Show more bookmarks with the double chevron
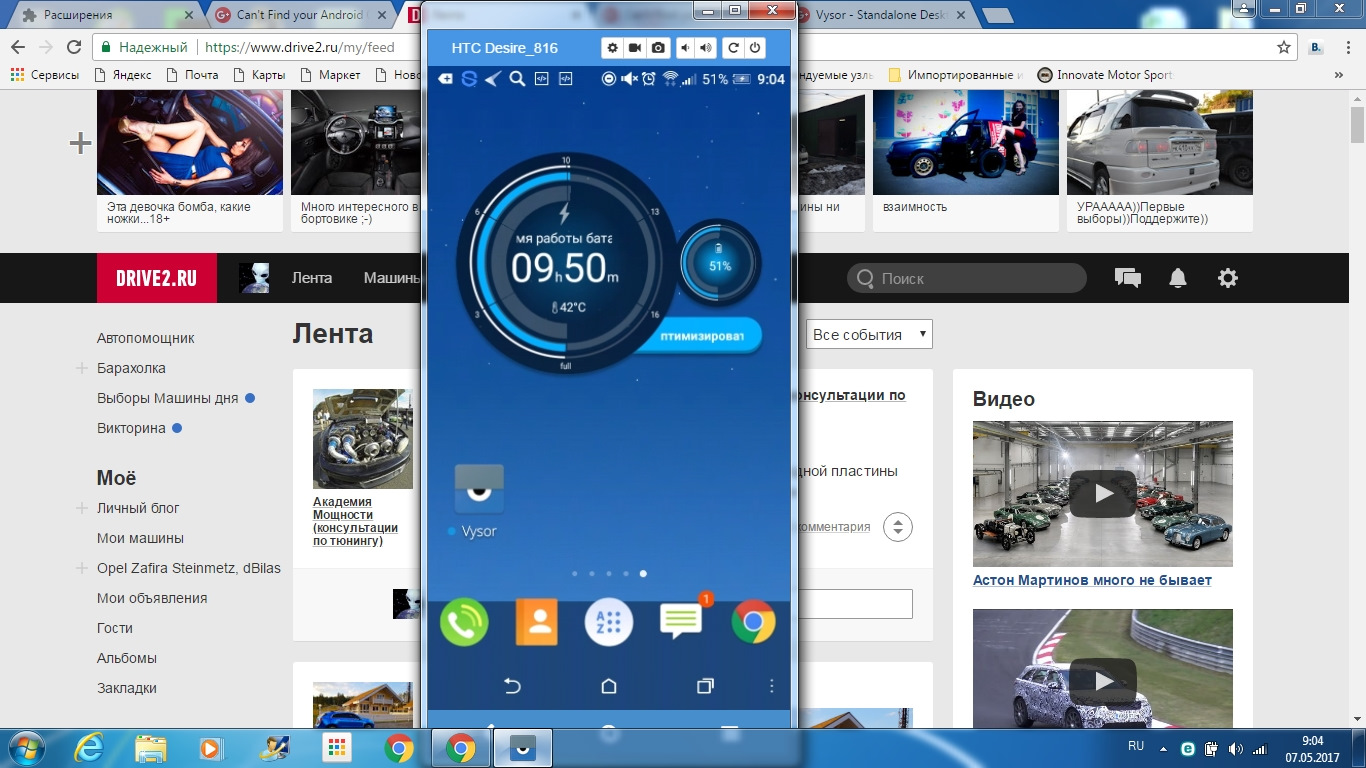This screenshot has width=1366, height=768. click(1339, 75)
